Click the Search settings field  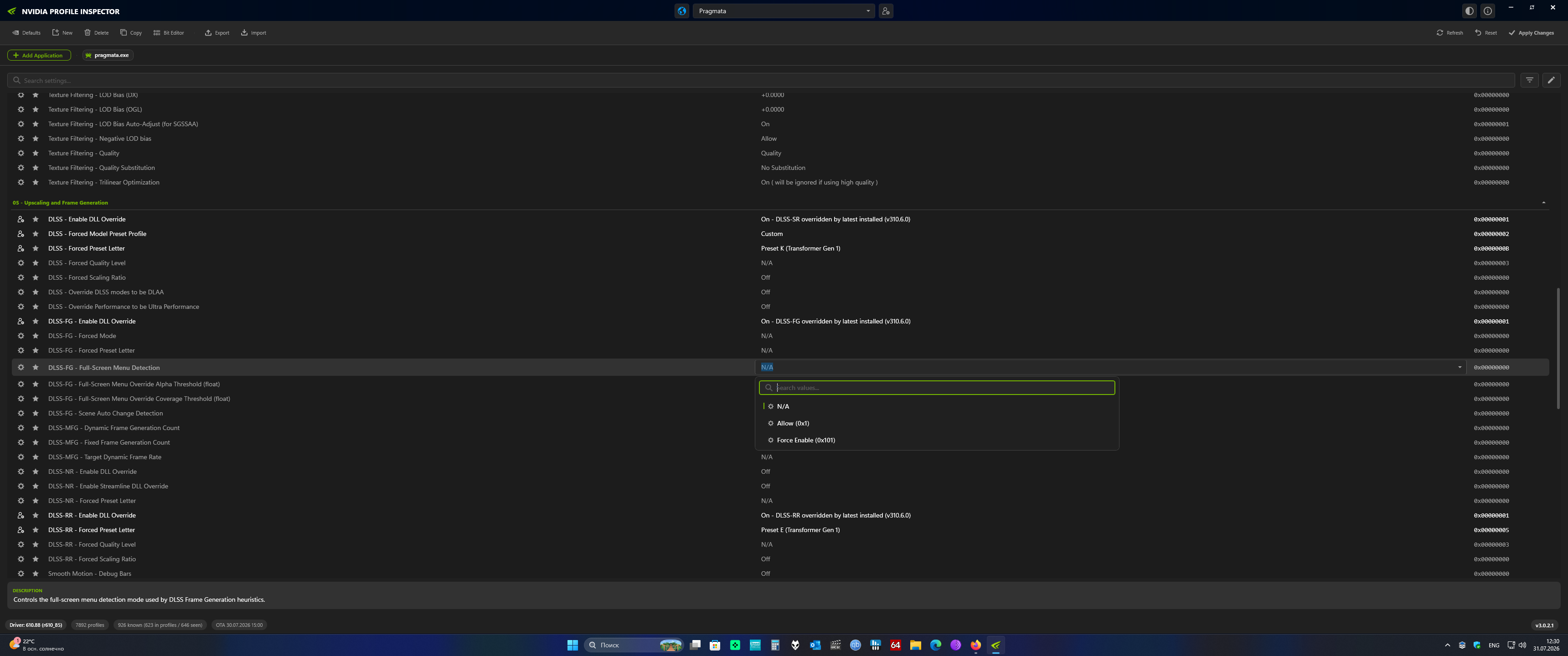click(761, 80)
